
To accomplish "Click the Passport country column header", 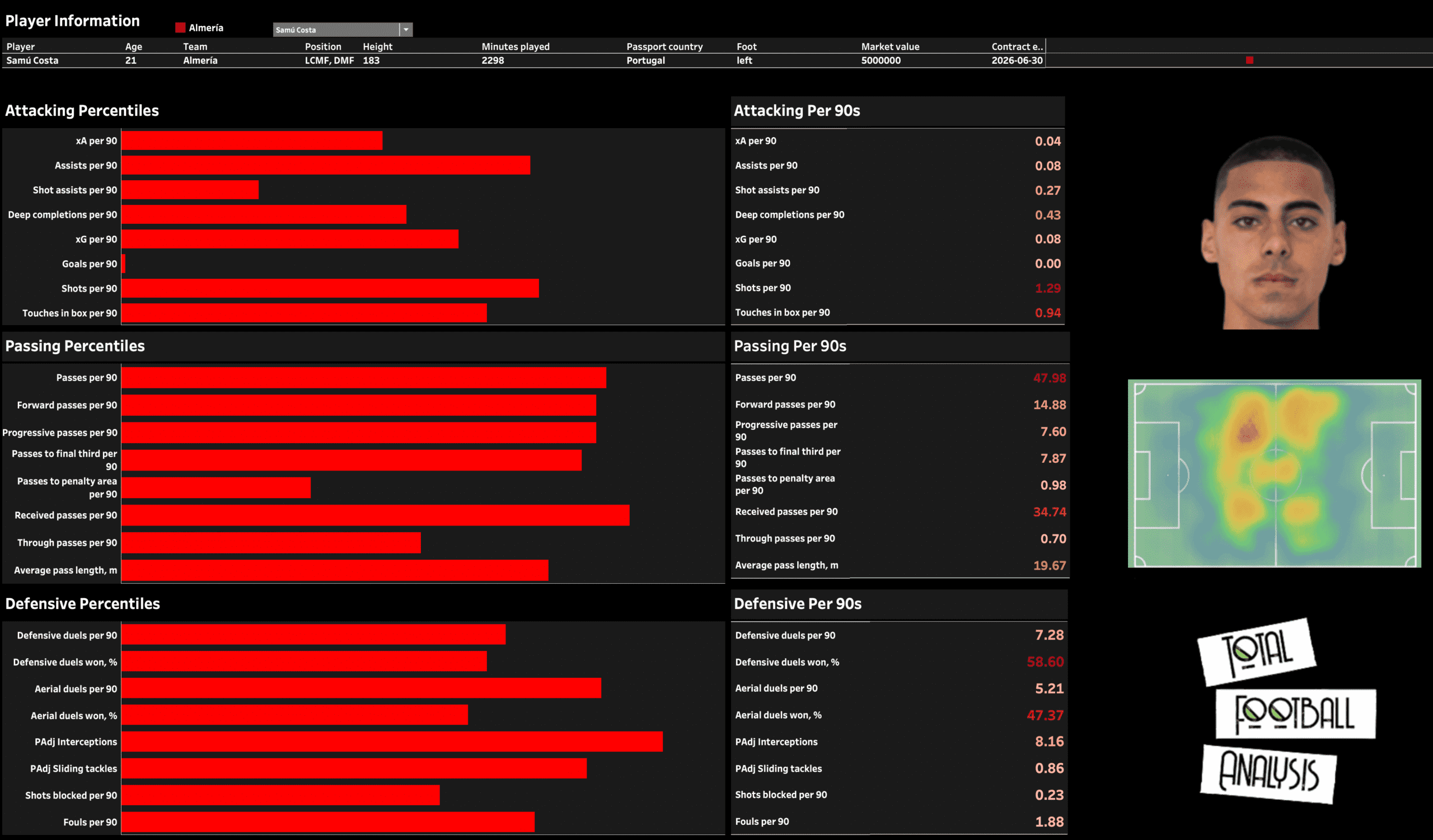I will tap(664, 46).
